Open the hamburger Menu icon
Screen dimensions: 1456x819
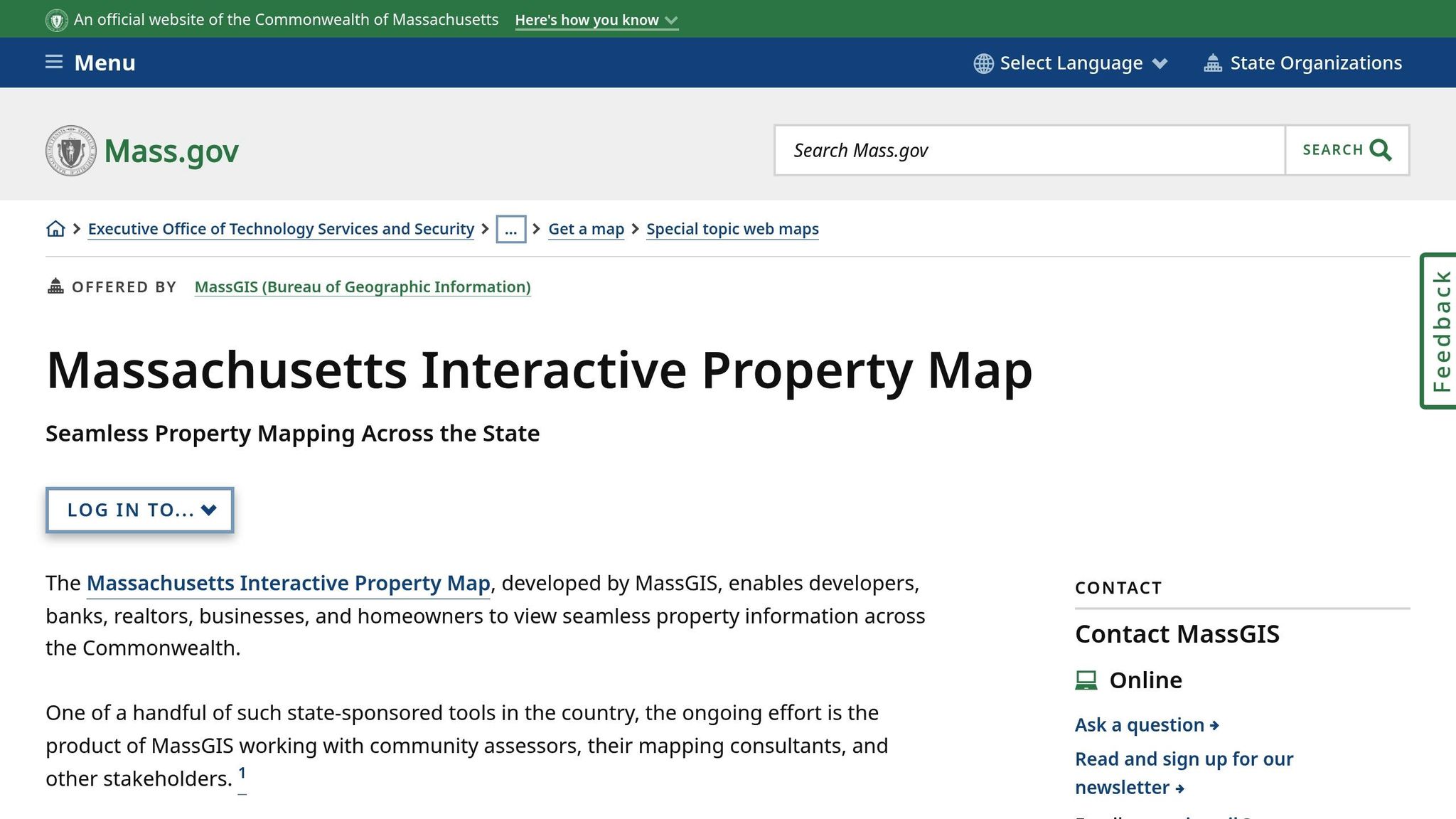point(54,62)
